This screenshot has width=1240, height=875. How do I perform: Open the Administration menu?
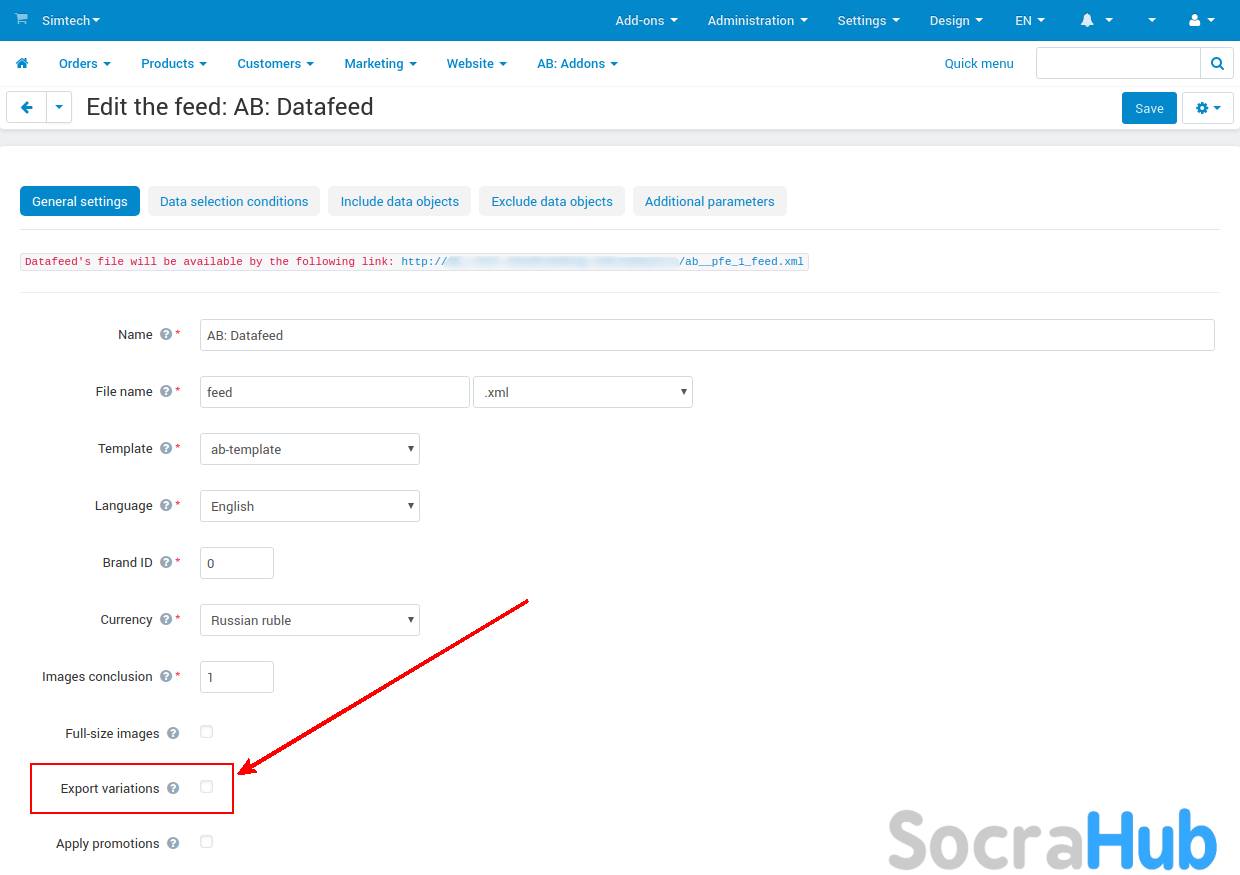pos(757,20)
